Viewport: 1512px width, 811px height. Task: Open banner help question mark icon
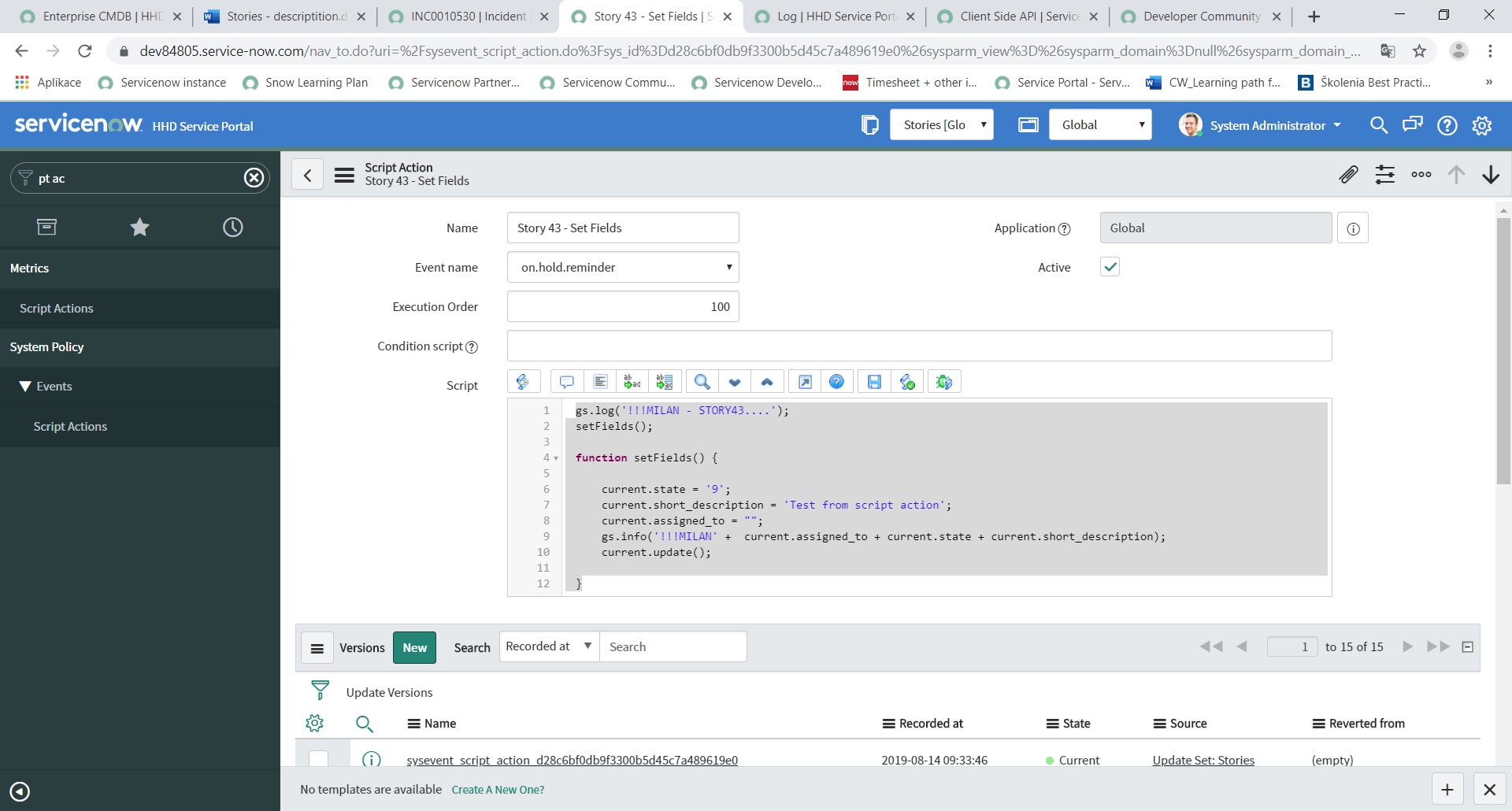[x=1447, y=125]
